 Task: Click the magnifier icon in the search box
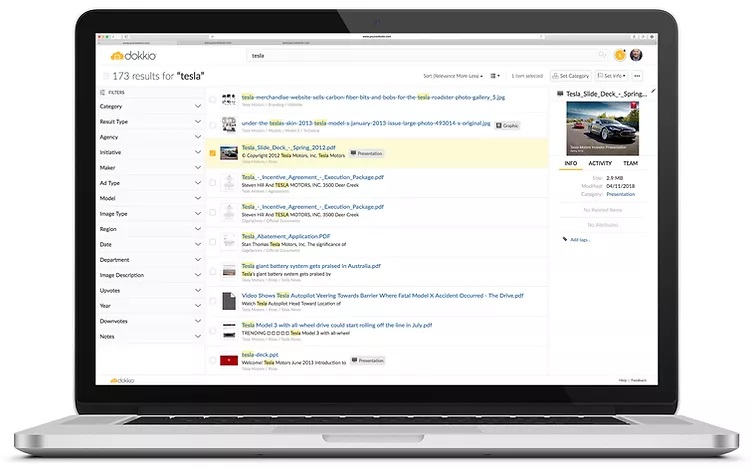point(602,55)
